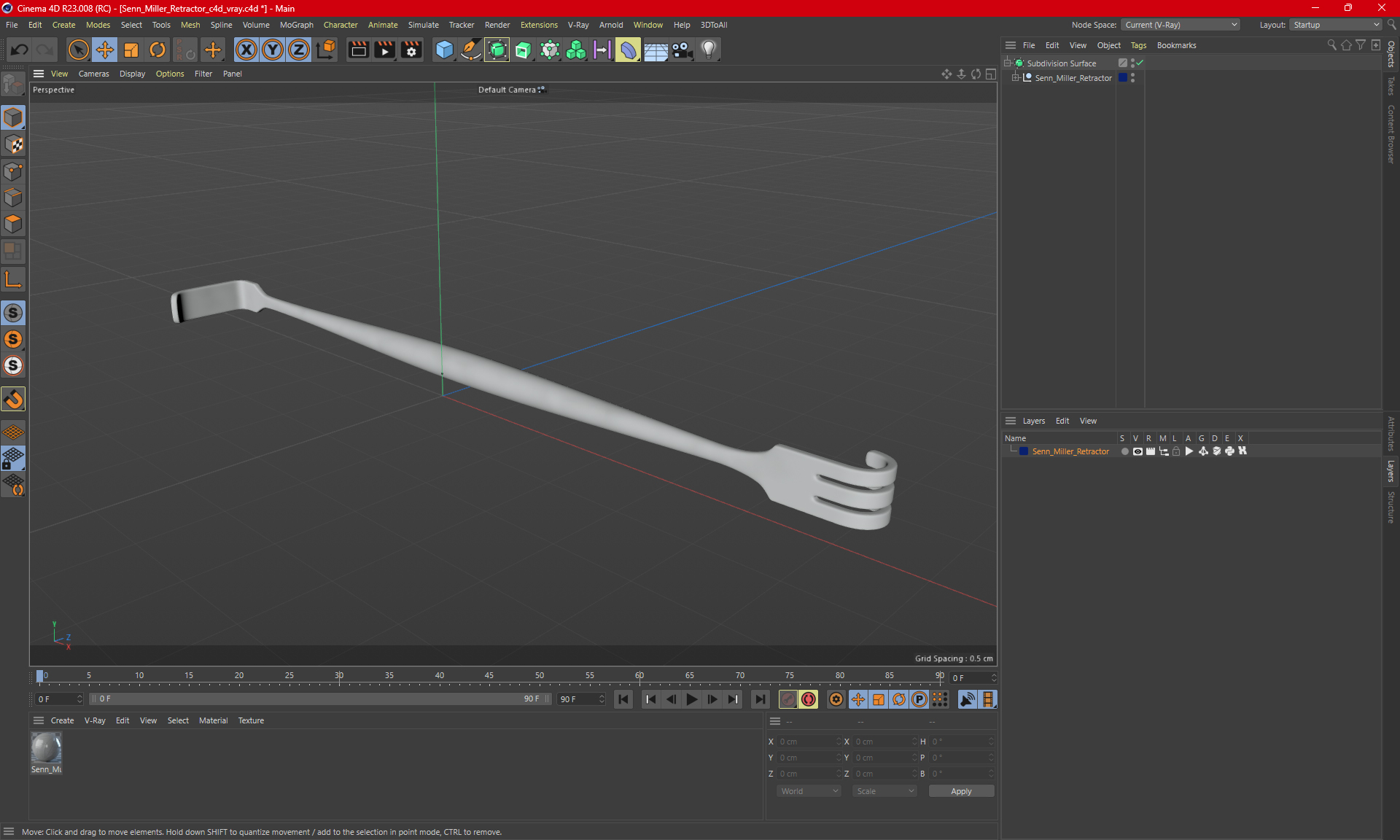
Task: Toggle Z axis lock
Action: (299, 50)
